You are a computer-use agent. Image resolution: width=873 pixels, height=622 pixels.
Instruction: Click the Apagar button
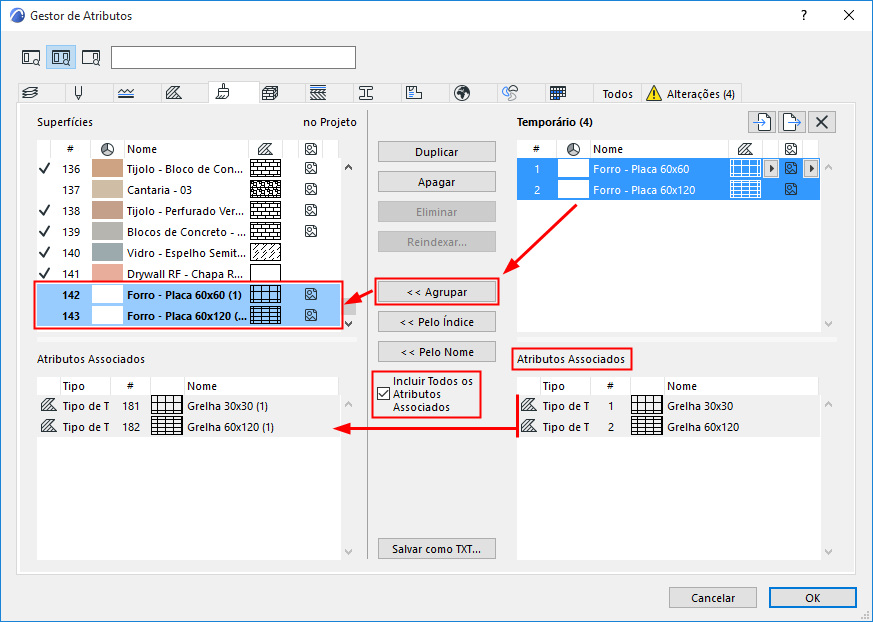pos(436,182)
